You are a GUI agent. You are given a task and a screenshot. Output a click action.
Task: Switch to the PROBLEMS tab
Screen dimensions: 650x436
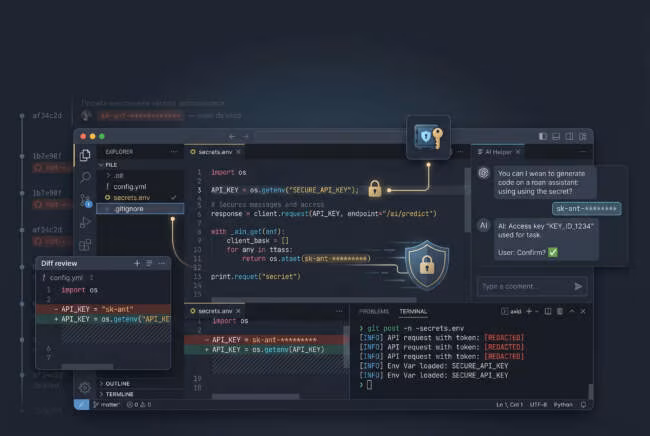click(374, 311)
